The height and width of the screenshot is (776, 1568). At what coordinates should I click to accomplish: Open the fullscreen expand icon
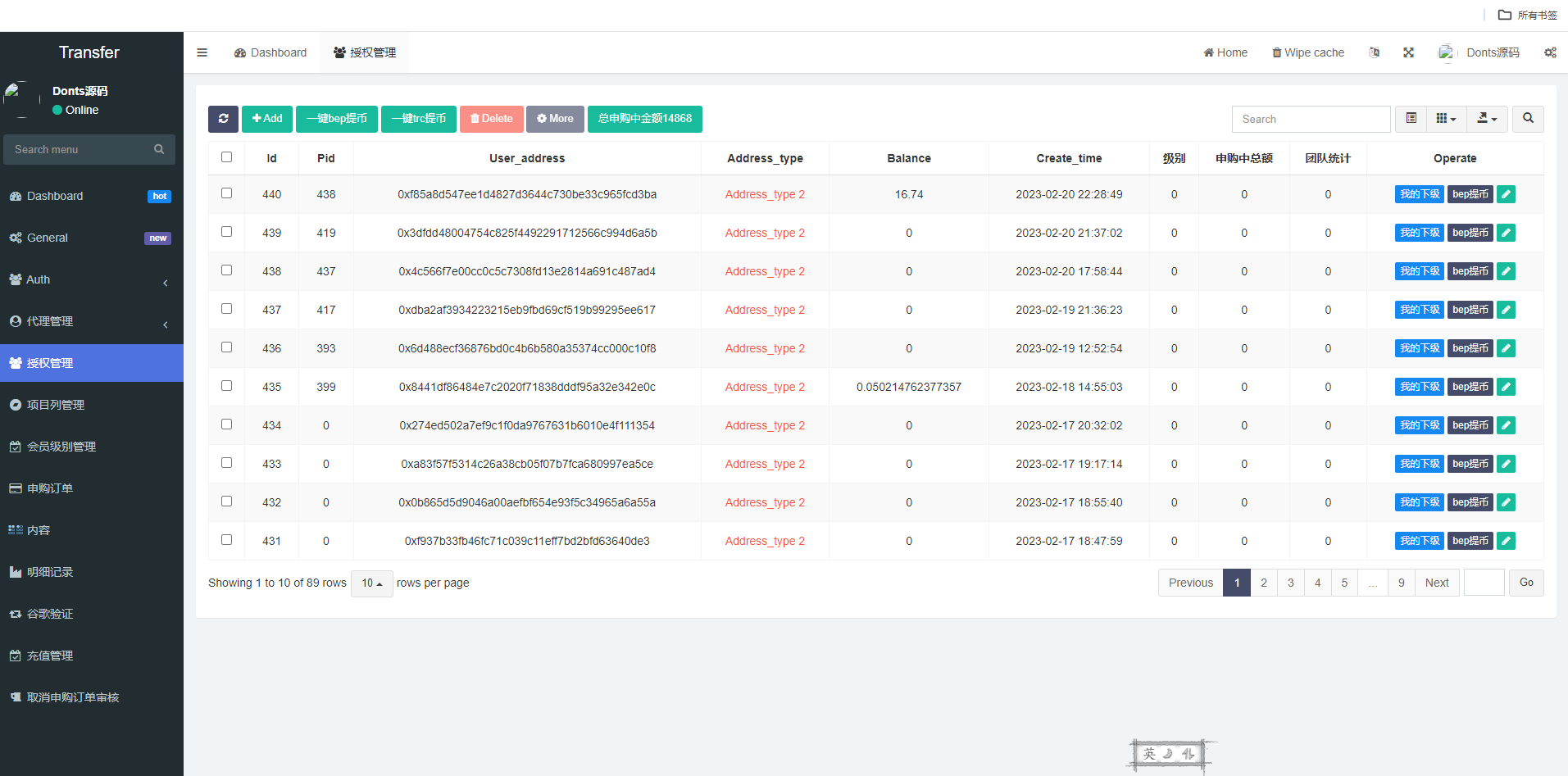tap(1408, 52)
